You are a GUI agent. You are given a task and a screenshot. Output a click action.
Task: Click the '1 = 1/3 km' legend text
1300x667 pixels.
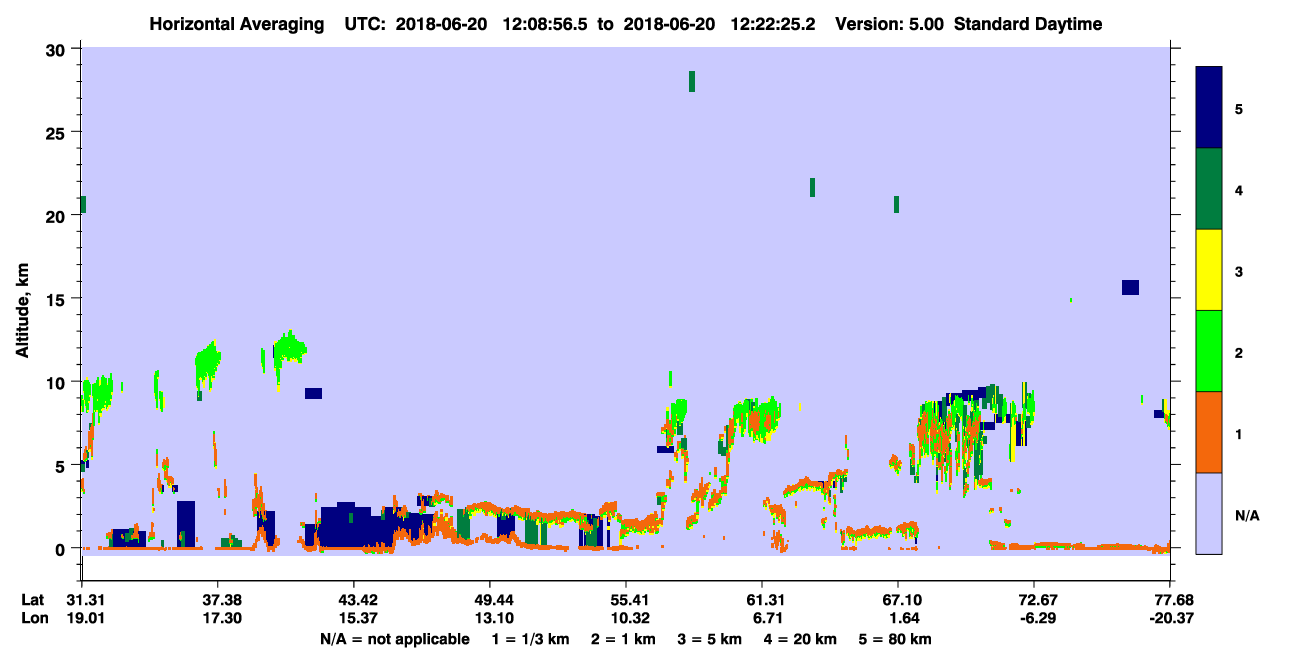pyautogui.click(x=529, y=639)
